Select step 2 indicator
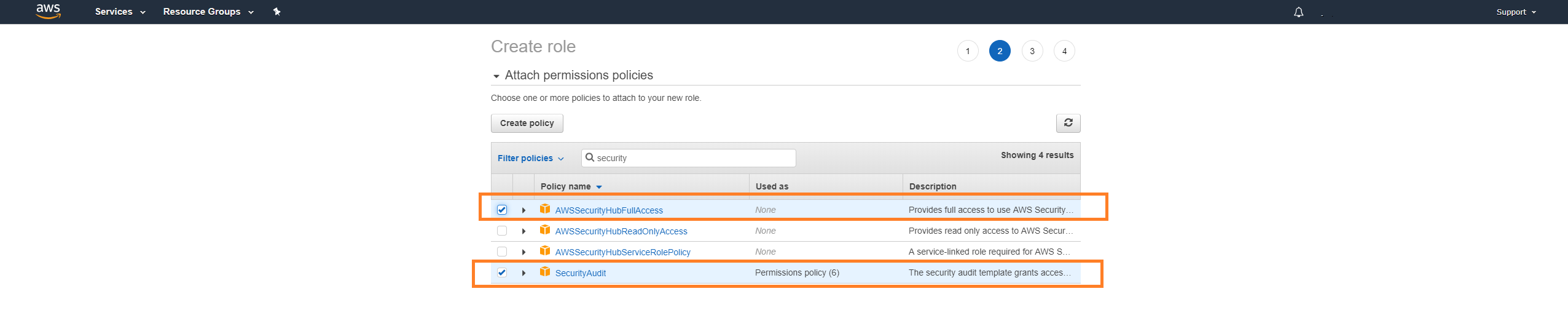1568x318 pixels. point(1000,51)
